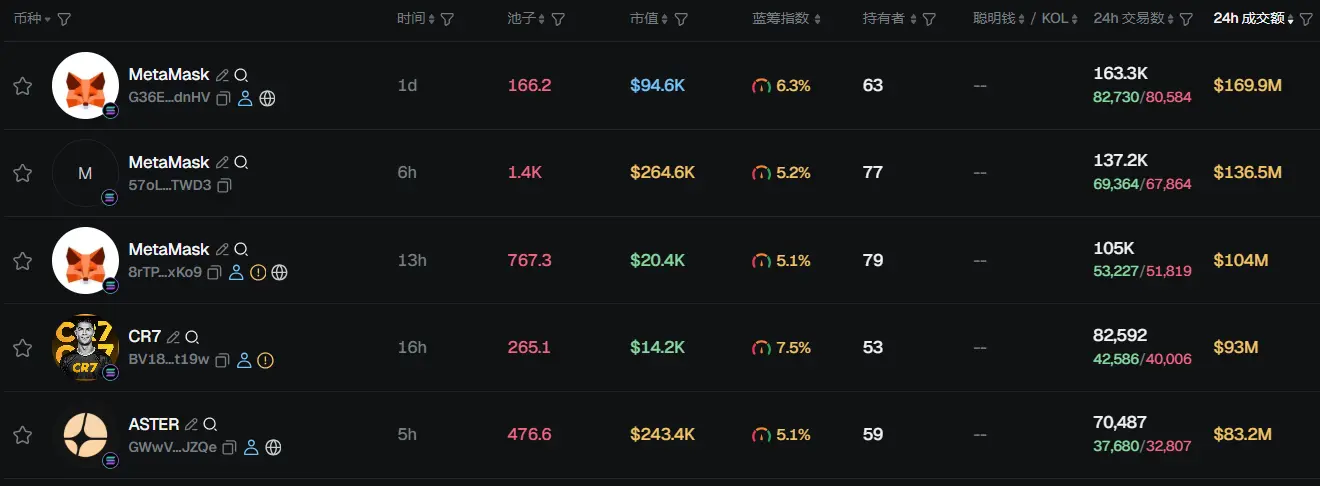
Task: Sort by 持有者 column header
Action: 885,19
